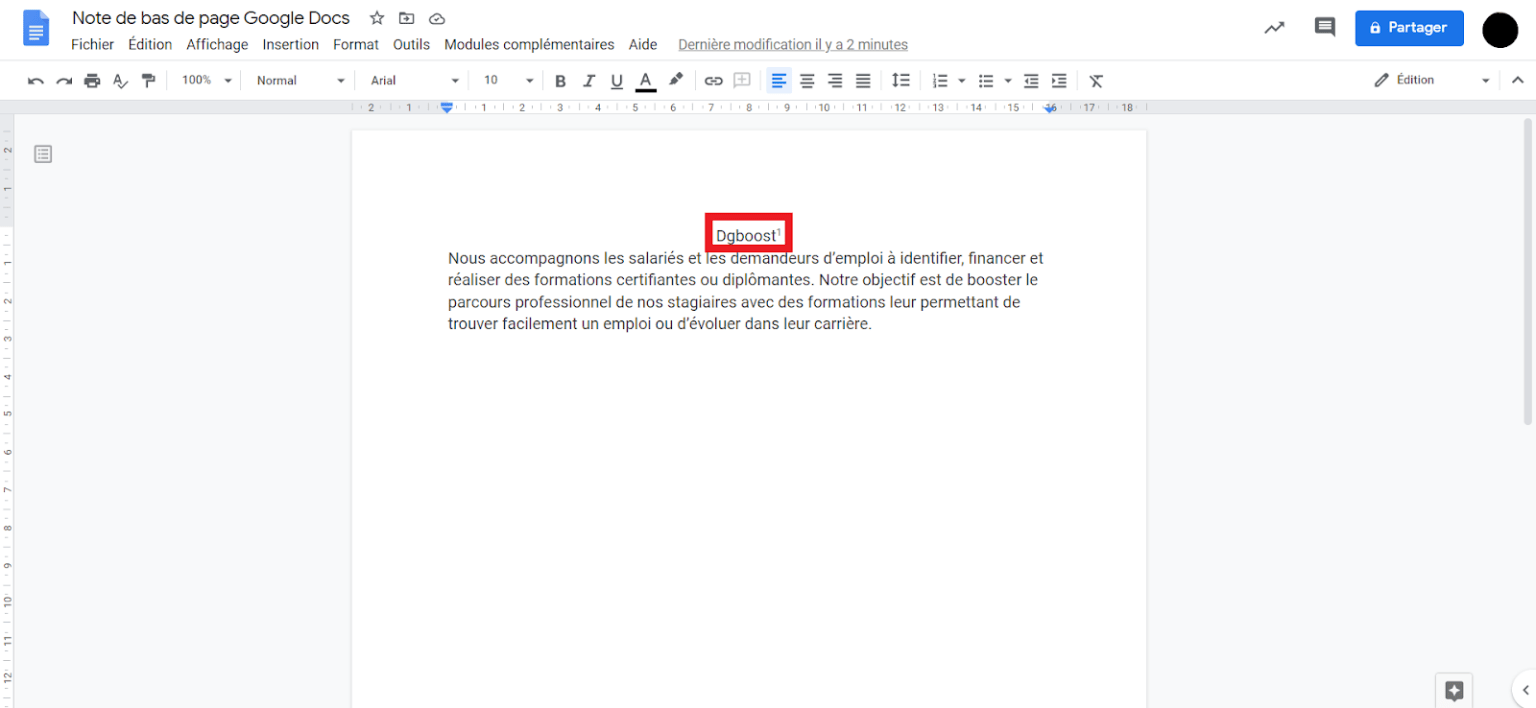Increase the indent
The height and width of the screenshot is (708, 1536).
[x=1059, y=81]
